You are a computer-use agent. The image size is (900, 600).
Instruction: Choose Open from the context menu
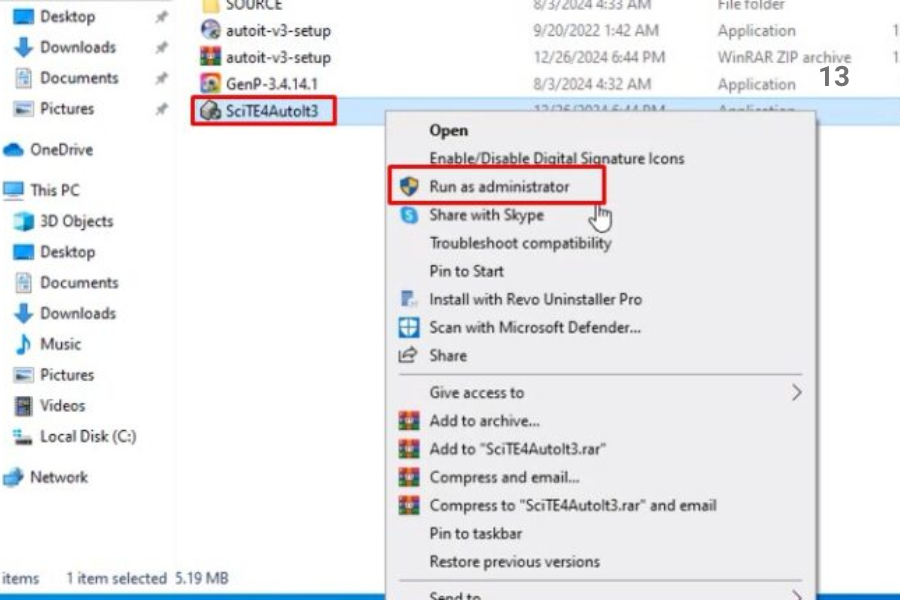pos(448,130)
